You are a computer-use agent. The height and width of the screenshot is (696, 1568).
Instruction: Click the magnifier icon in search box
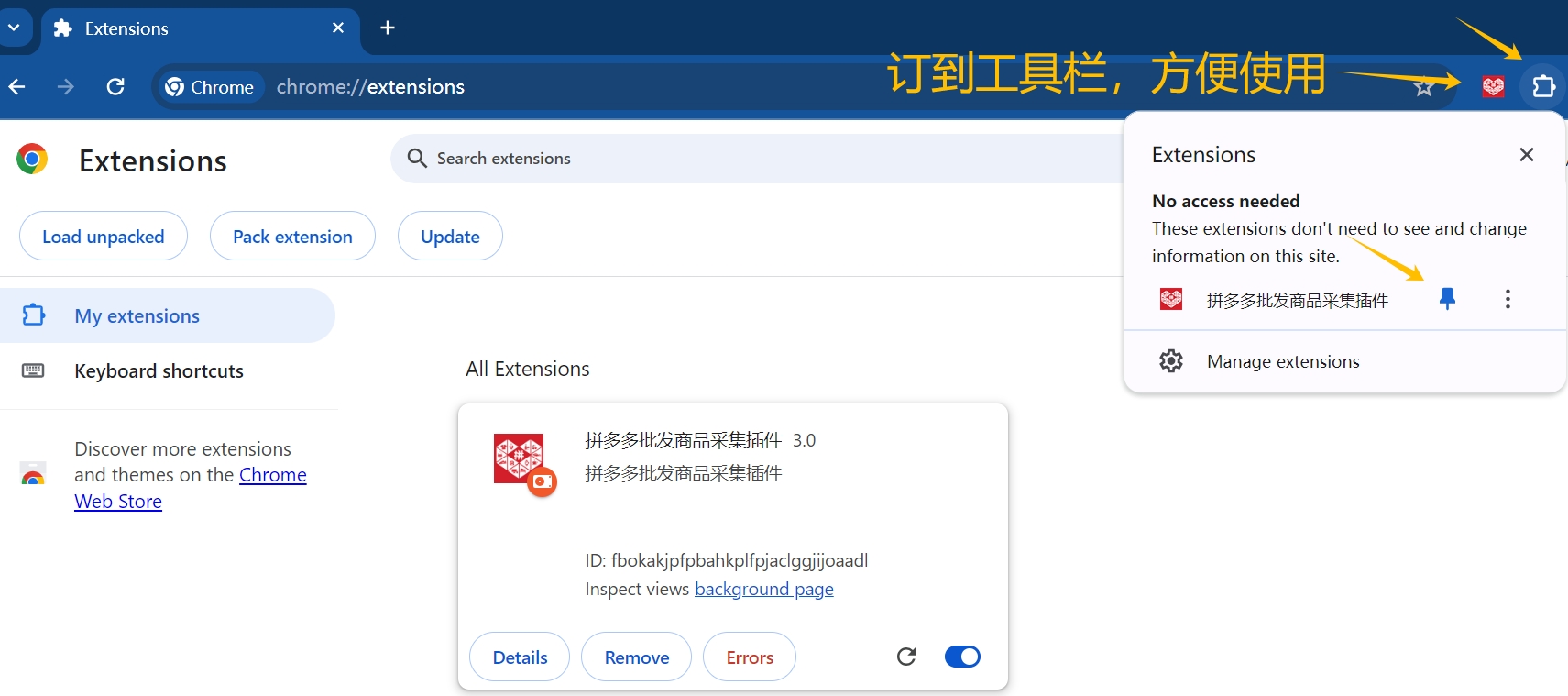[x=417, y=158]
